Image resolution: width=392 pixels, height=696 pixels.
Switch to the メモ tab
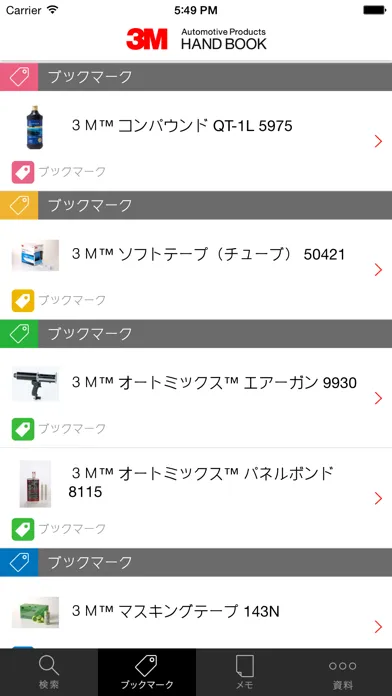tap(245, 672)
